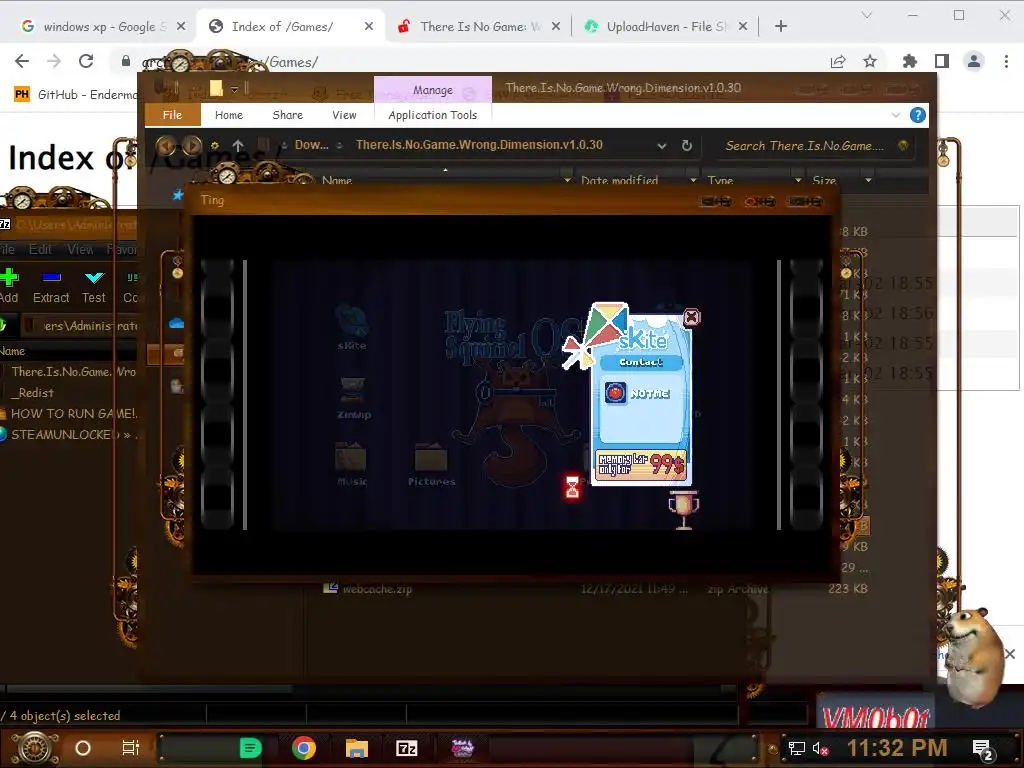Click the OneDrive cloud in the Explorer sidebar
The height and width of the screenshot is (768, 1024).
tap(176, 323)
